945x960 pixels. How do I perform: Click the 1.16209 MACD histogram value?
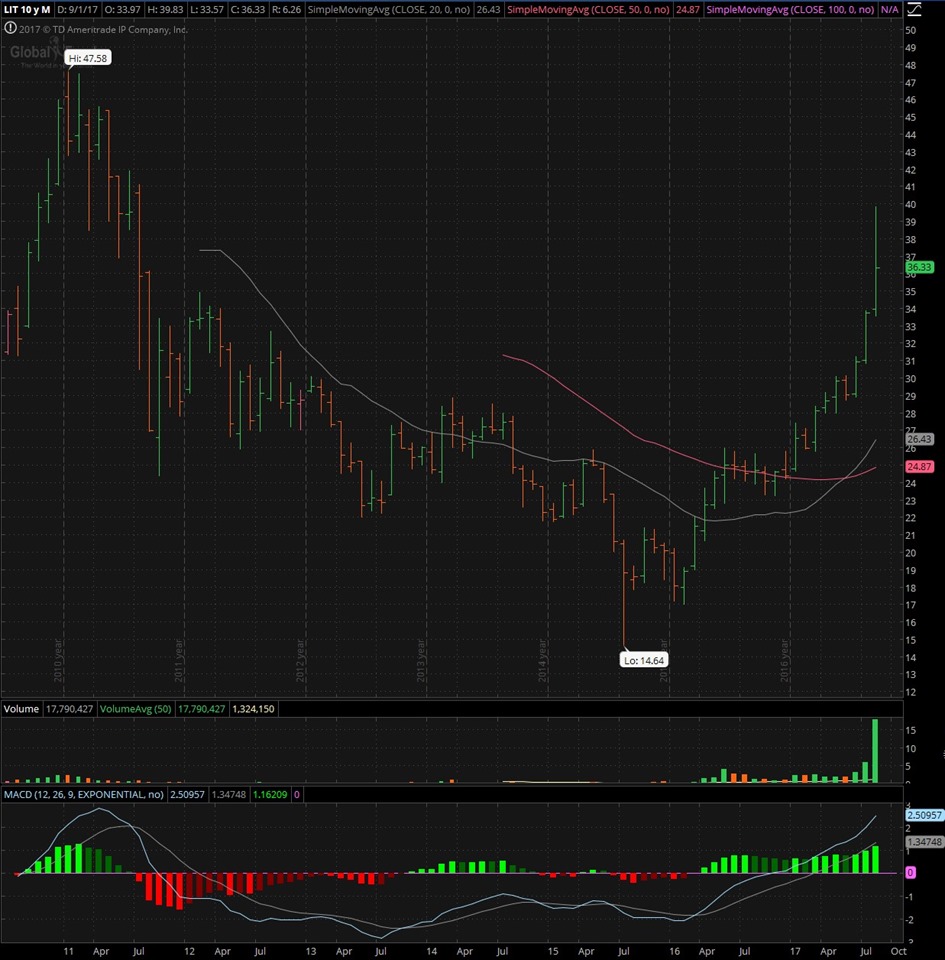270,794
